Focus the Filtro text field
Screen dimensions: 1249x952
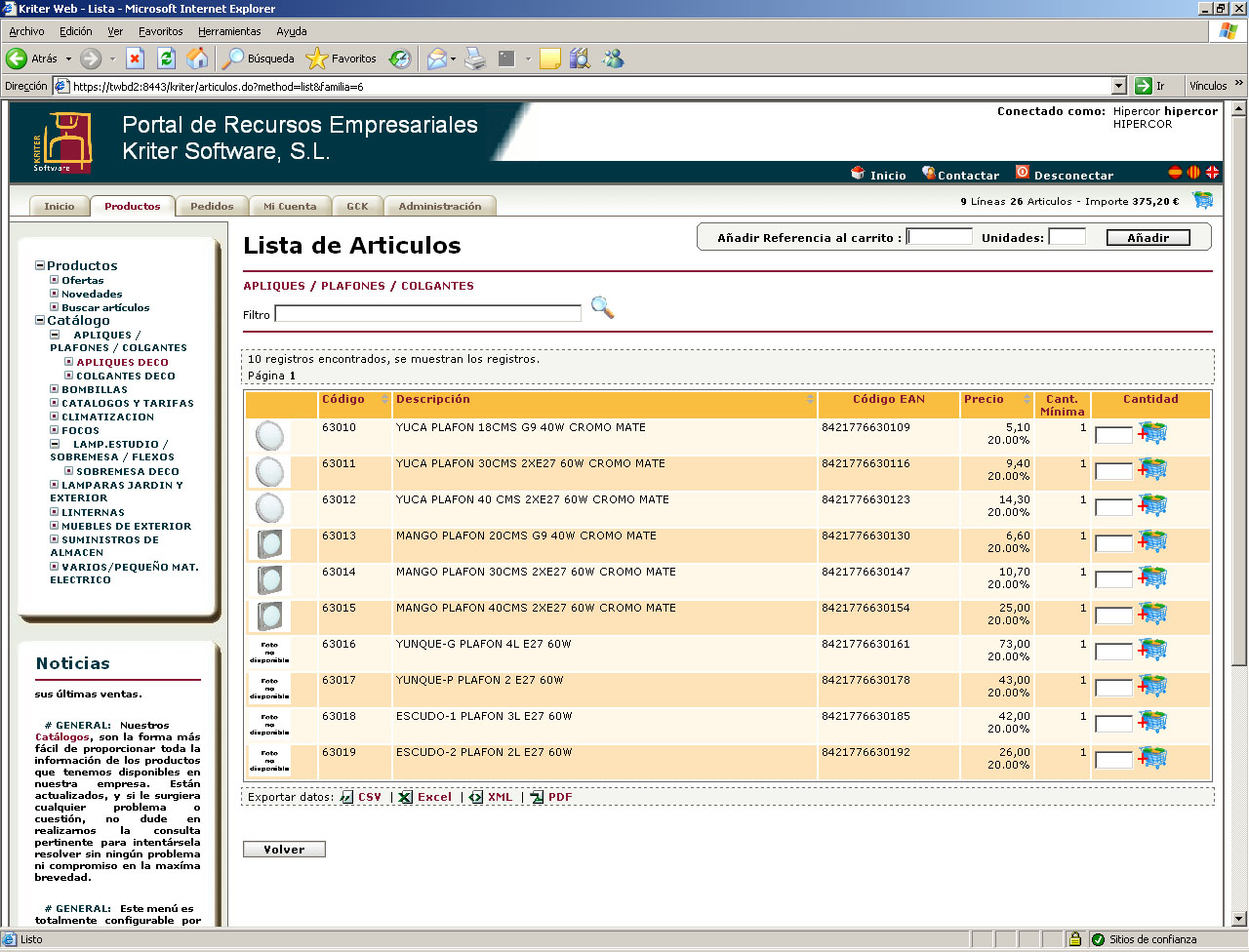(x=428, y=314)
